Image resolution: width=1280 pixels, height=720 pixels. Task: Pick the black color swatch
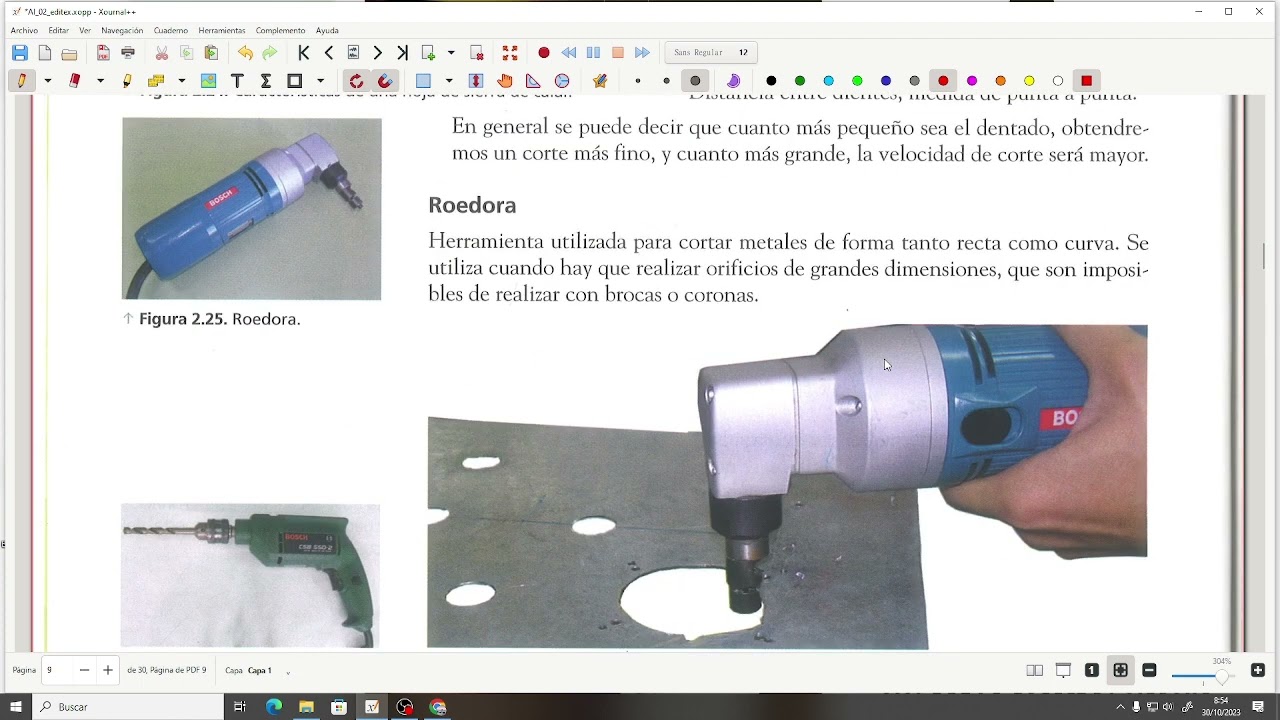coord(771,81)
